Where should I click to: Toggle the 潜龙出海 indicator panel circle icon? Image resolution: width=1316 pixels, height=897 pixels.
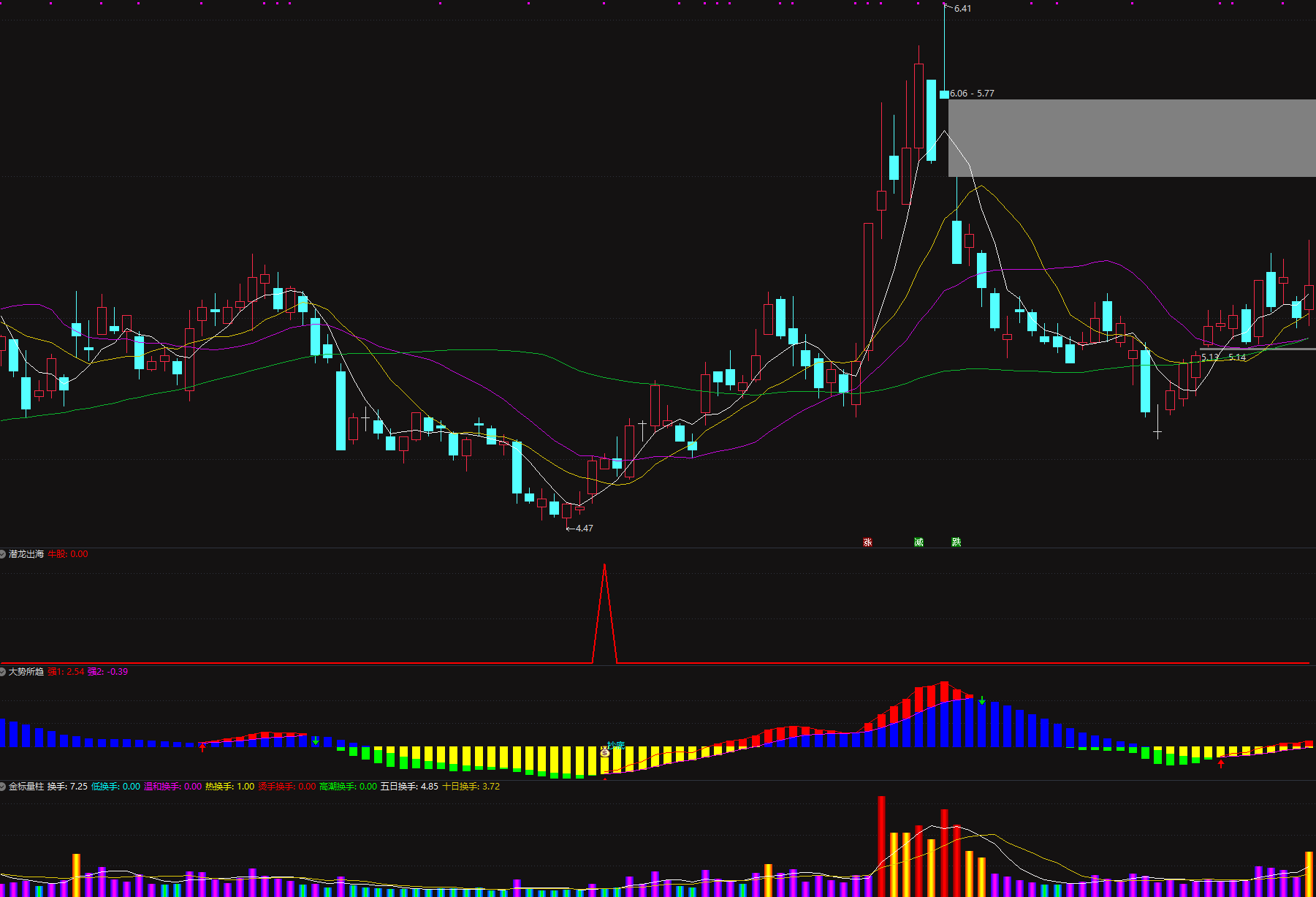4,554
